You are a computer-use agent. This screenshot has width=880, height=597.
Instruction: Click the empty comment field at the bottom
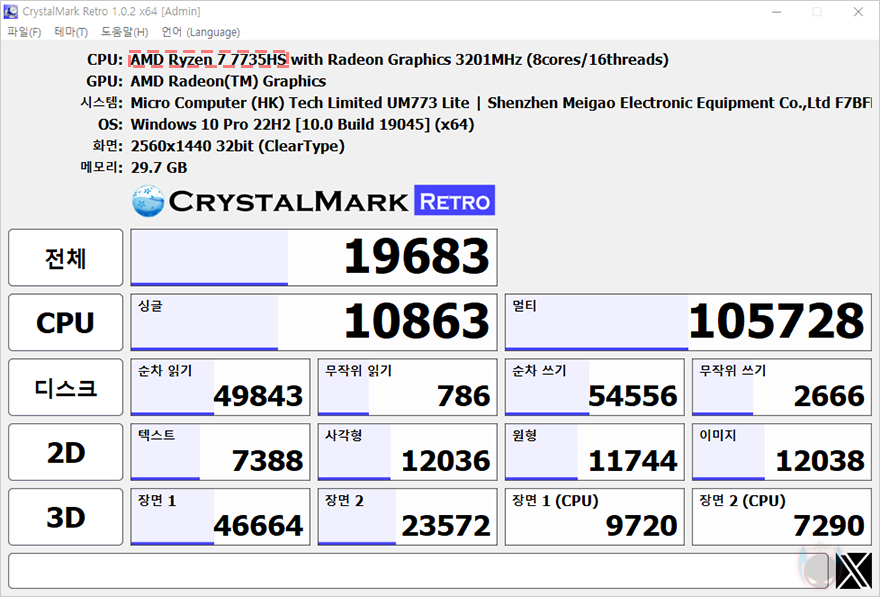(418, 571)
